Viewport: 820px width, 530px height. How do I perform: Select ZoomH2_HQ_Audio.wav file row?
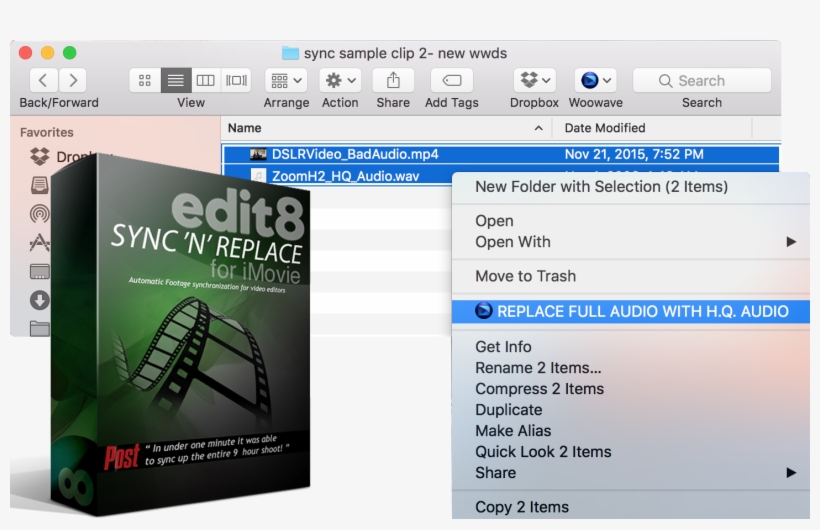(337, 176)
